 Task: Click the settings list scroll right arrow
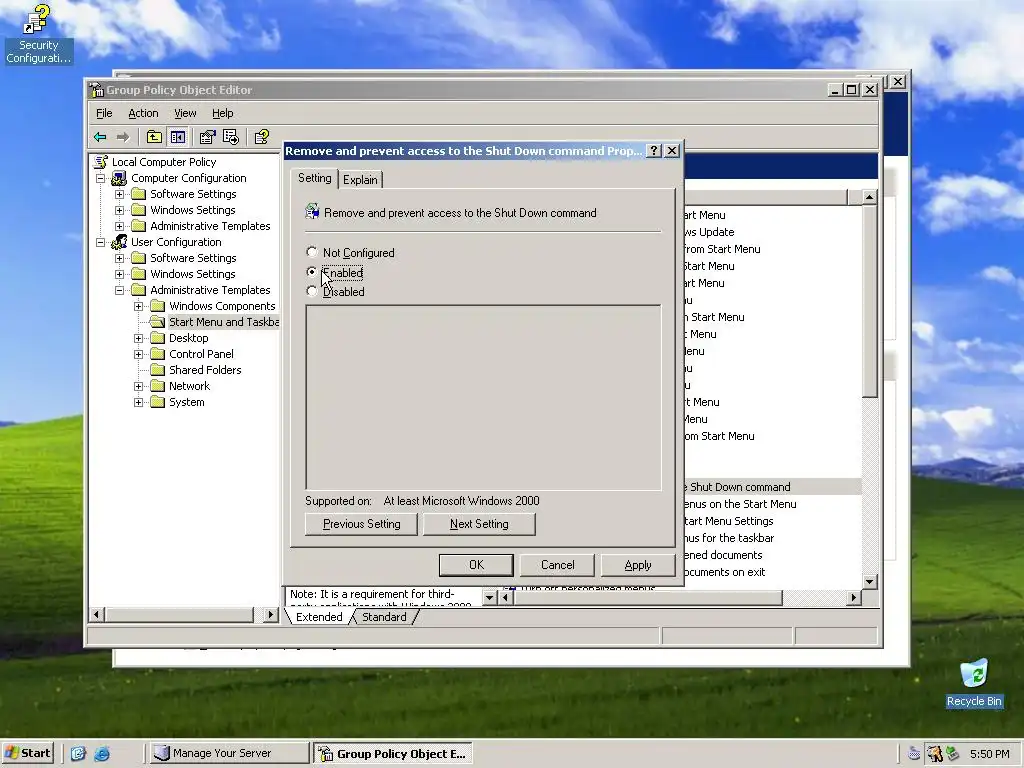pos(854,597)
